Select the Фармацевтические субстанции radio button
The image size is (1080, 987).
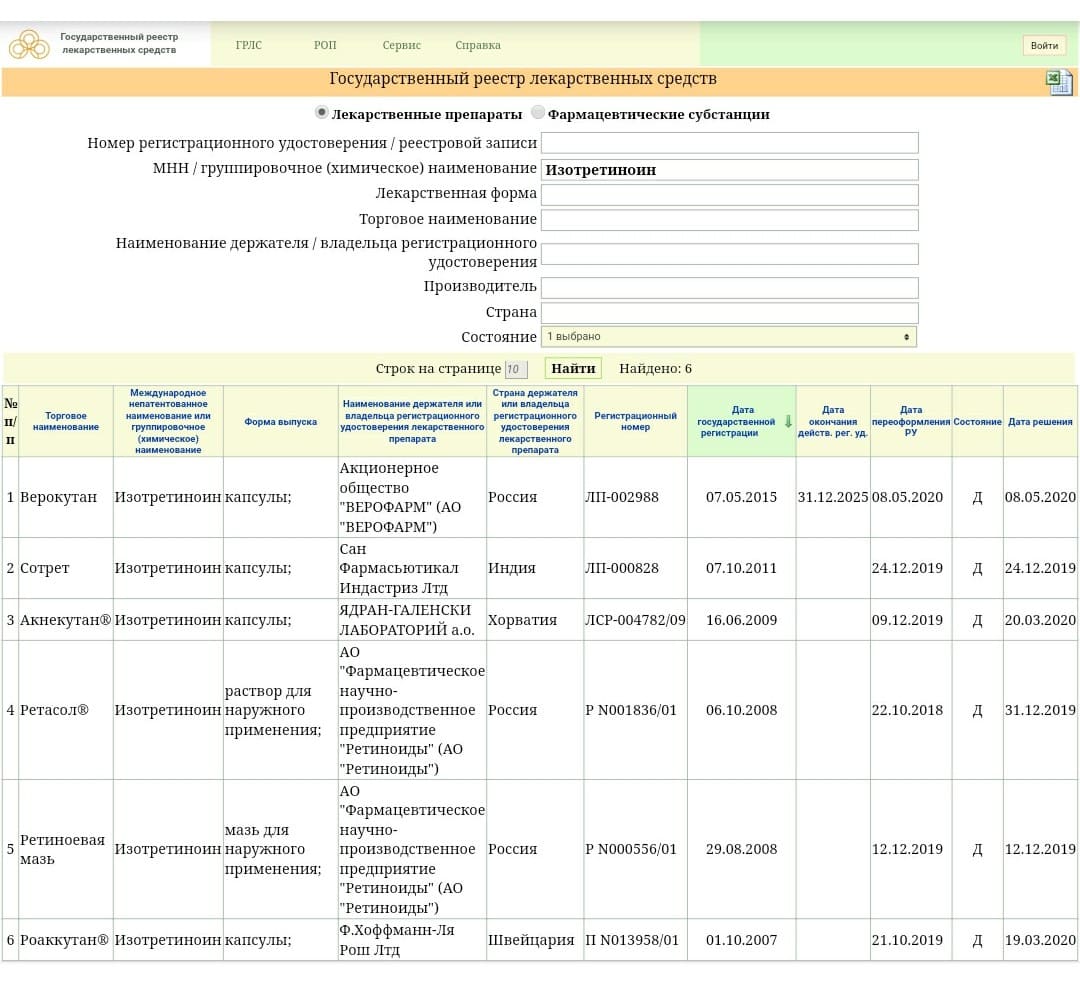[x=538, y=113]
